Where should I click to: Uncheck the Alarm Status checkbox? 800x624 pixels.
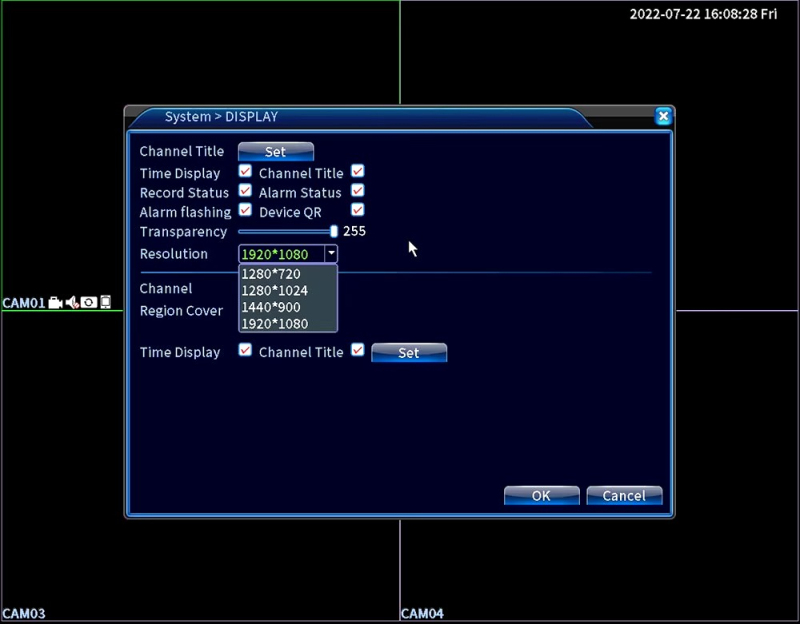point(358,190)
